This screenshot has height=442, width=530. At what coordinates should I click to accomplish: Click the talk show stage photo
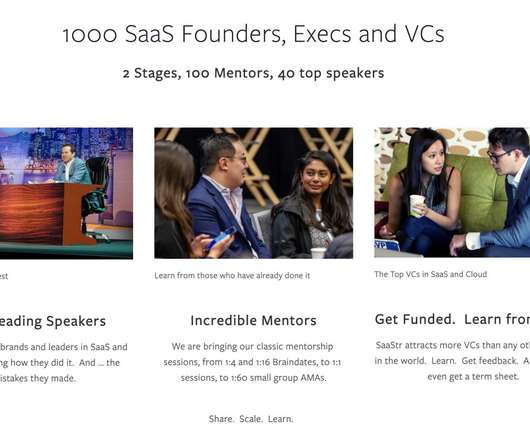click(x=66, y=193)
